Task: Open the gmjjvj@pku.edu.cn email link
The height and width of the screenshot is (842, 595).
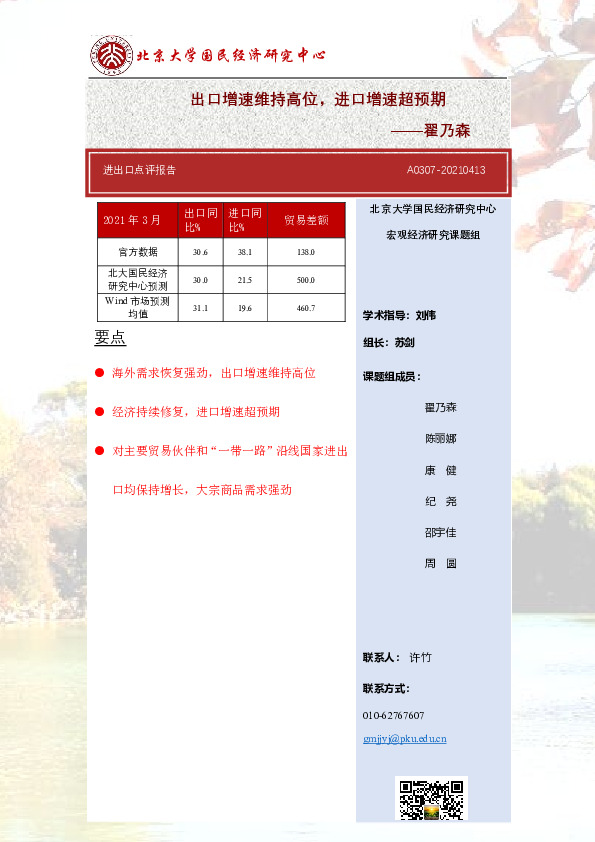Action: point(404,739)
